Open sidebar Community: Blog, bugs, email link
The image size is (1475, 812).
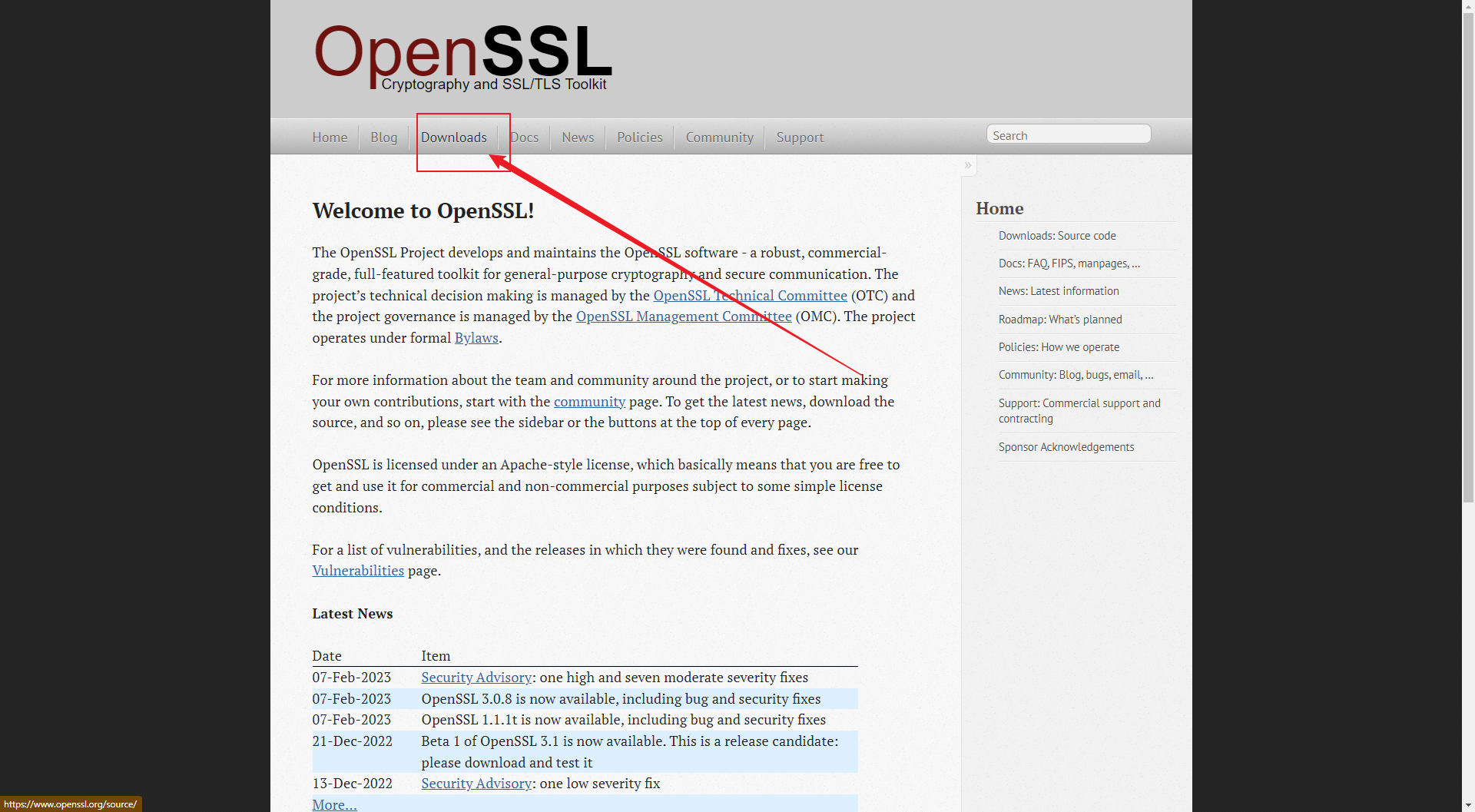click(x=1076, y=375)
